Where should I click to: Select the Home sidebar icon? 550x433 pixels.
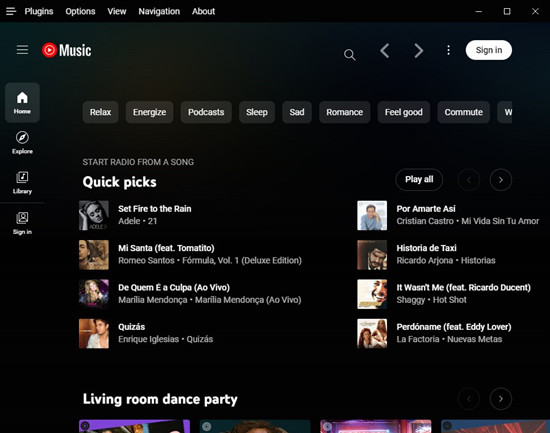(x=22, y=102)
